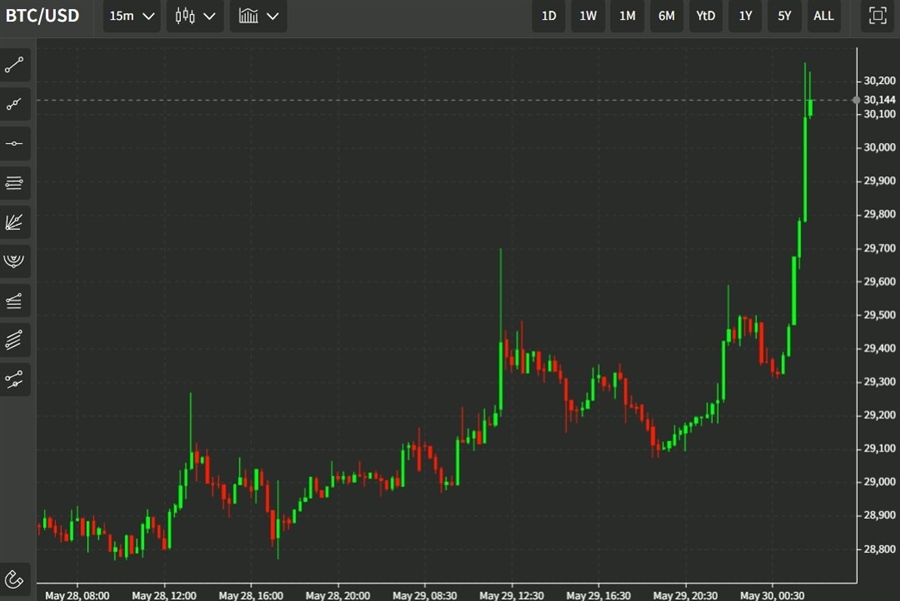Open the indicators dropdown menu
The image size is (900, 601).
[x=259, y=16]
